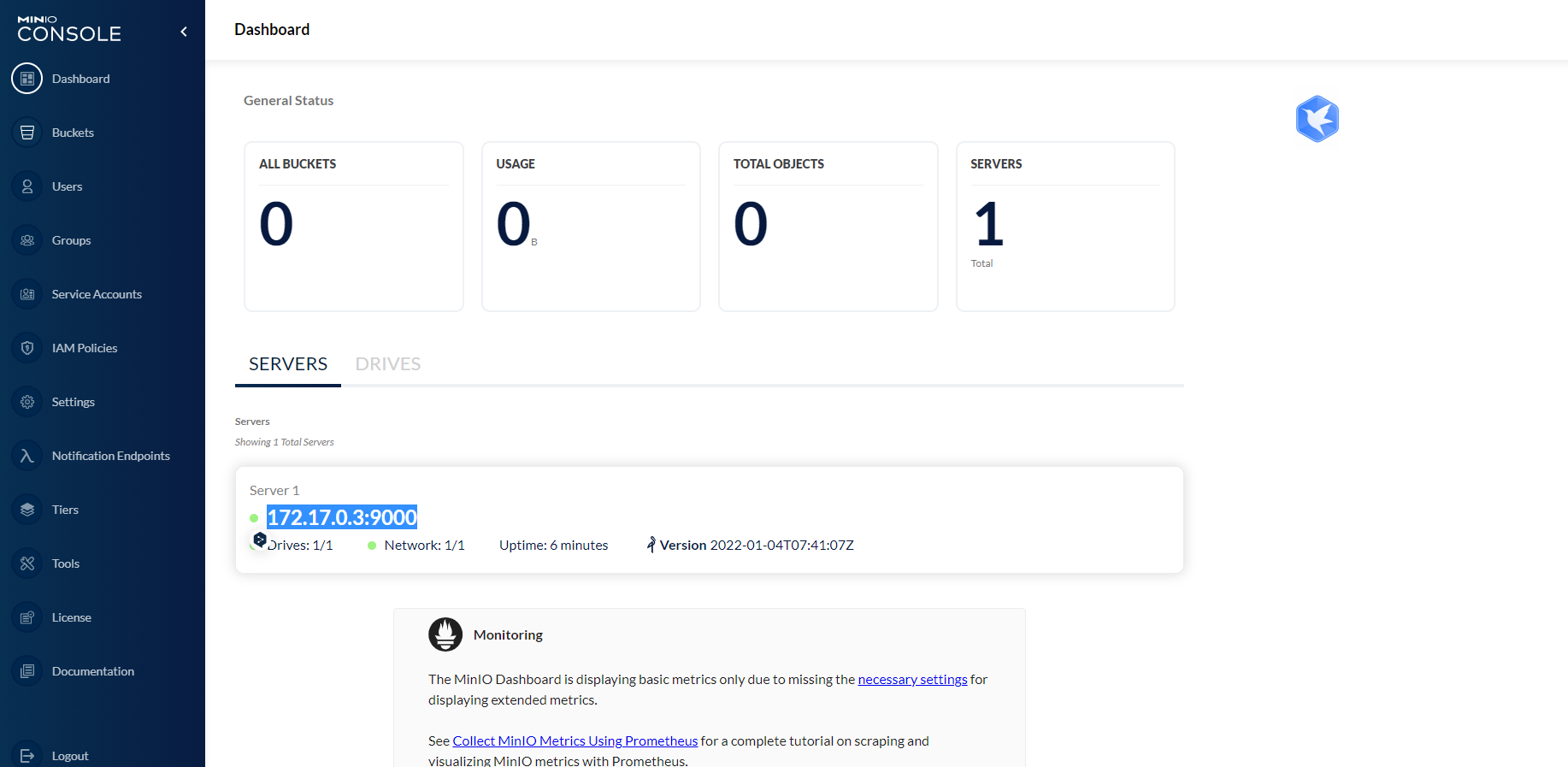
Task: Click the Dashboard sidebar icon
Action: point(27,79)
